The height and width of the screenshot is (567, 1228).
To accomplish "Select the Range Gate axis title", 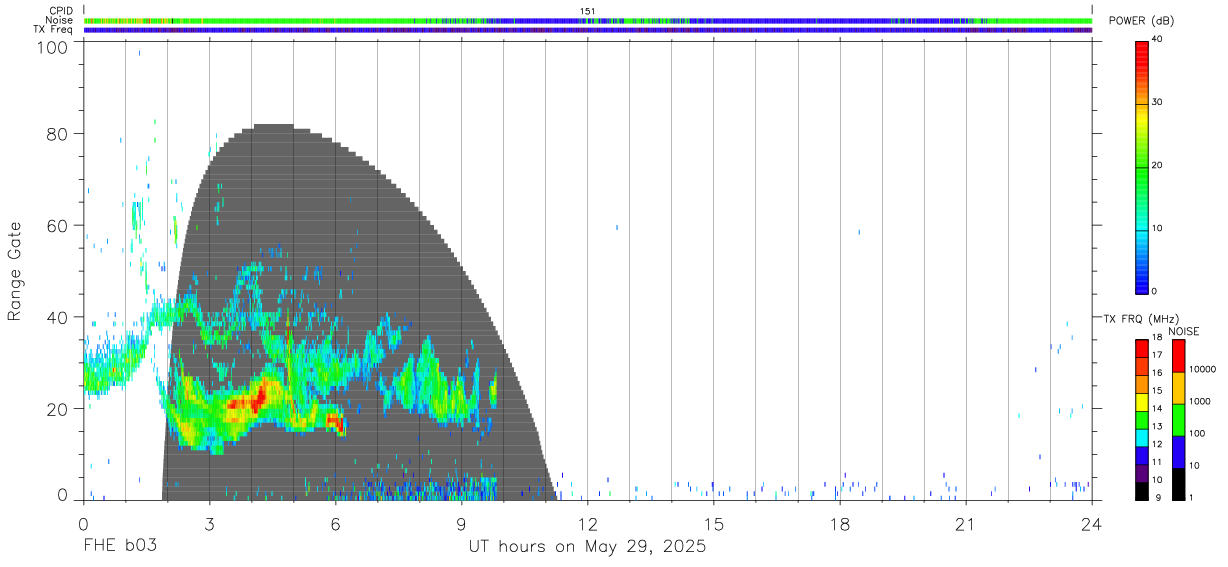I will tap(15, 271).
